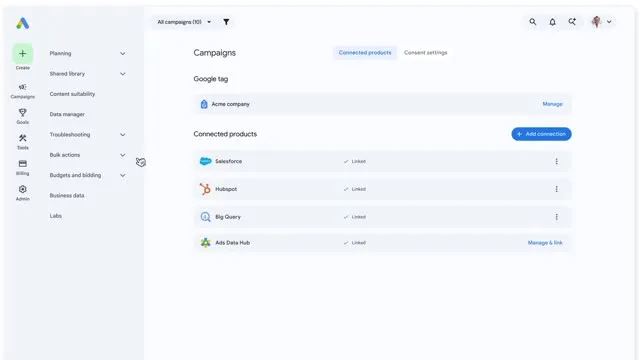
Task: Open the Campaigns sidebar section
Action: pos(22,91)
